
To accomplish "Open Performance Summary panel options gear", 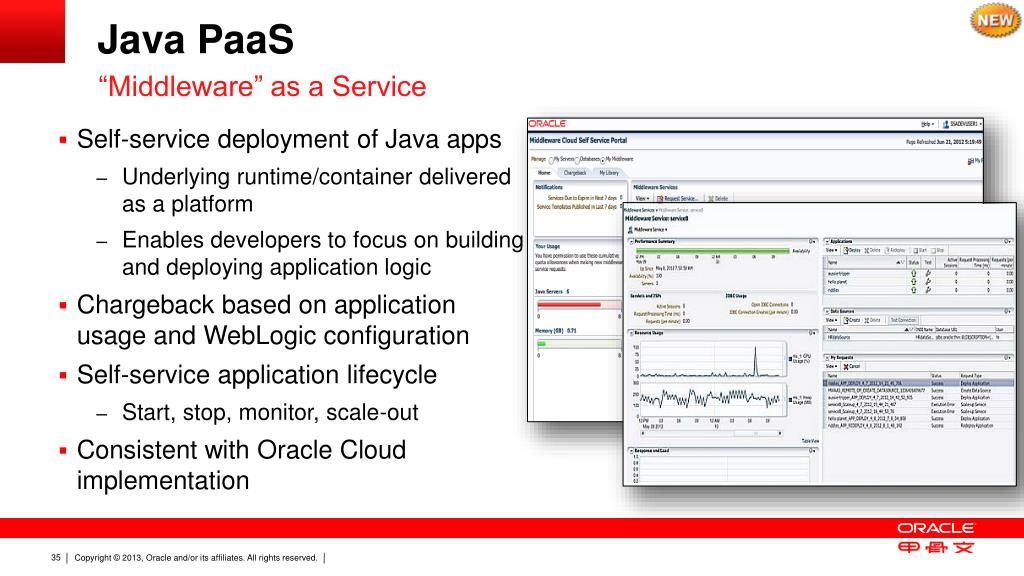I will click(812, 242).
